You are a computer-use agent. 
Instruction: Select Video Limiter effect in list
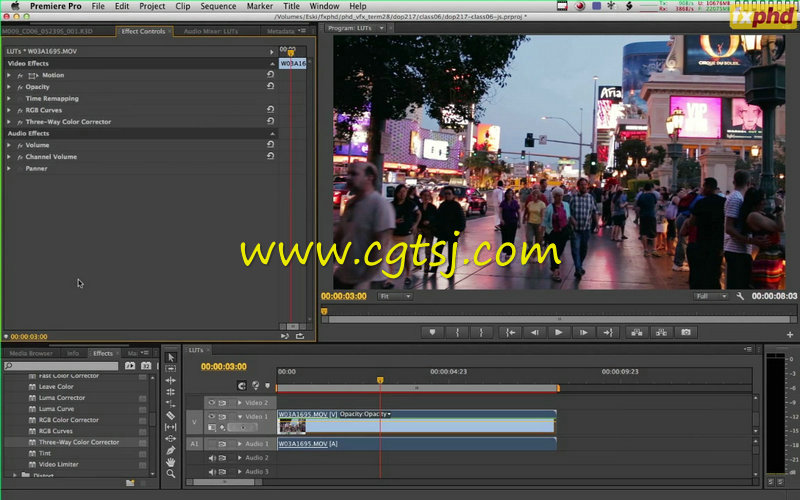pyautogui.click(x=59, y=464)
